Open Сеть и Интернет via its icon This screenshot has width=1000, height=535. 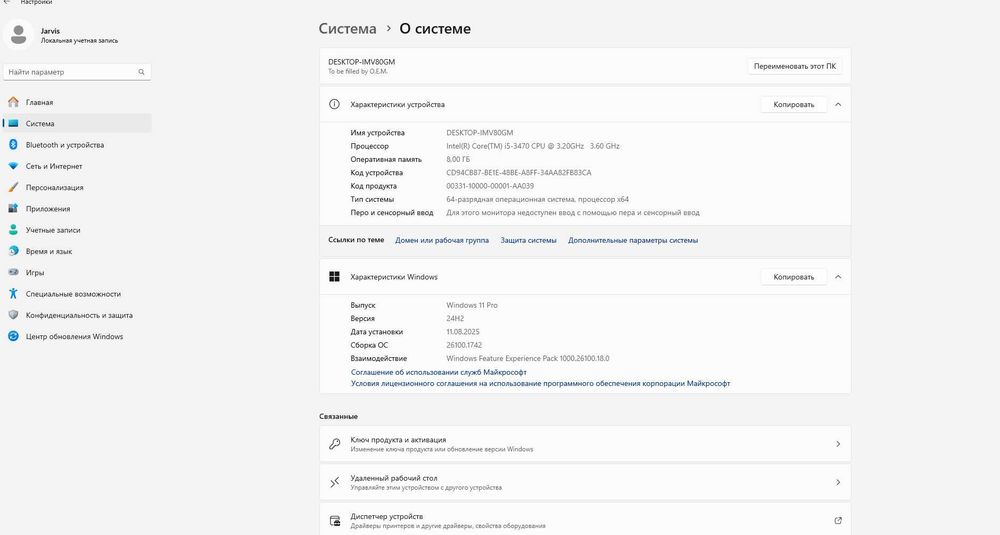coord(13,166)
